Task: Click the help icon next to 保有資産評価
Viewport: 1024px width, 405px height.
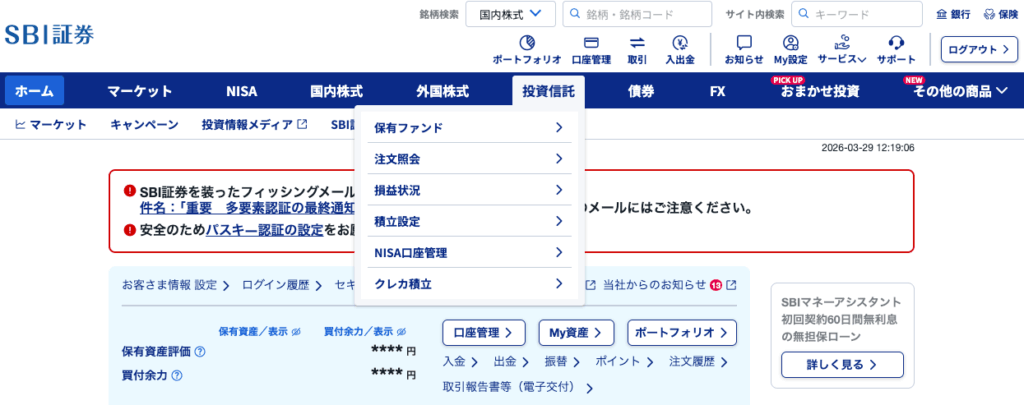Action: tap(200, 352)
